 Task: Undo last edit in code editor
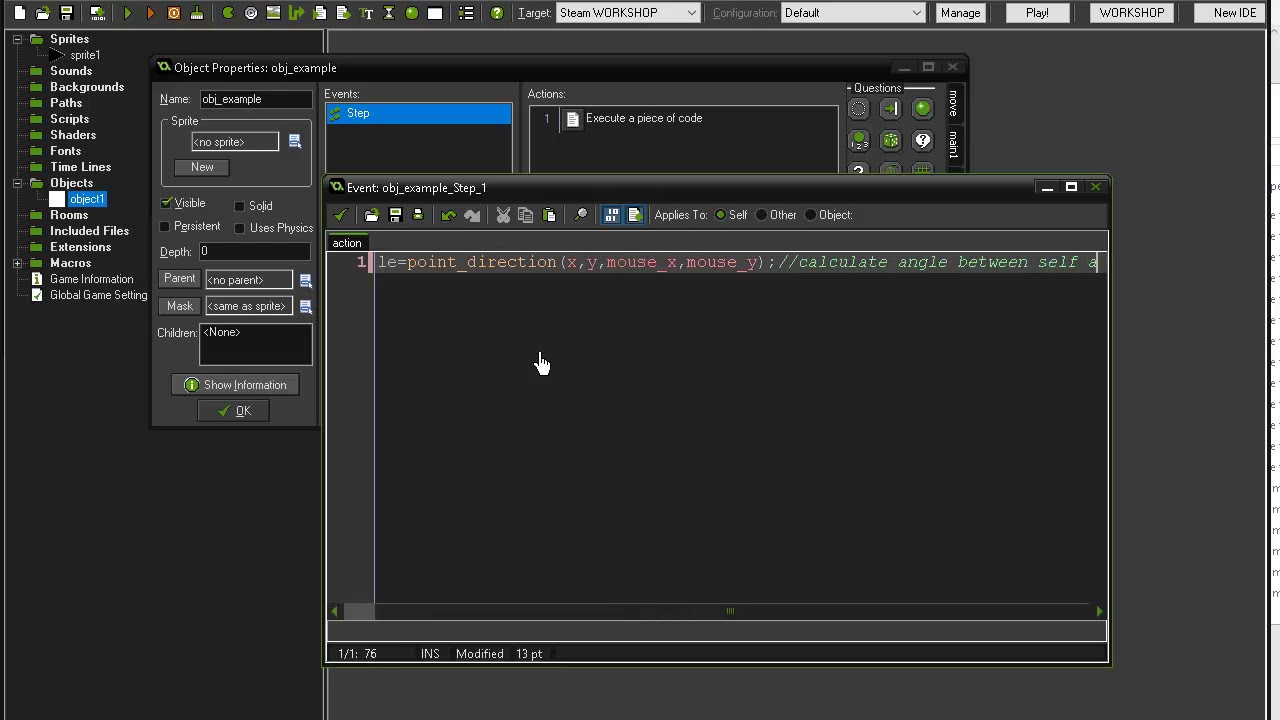(x=449, y=215)
